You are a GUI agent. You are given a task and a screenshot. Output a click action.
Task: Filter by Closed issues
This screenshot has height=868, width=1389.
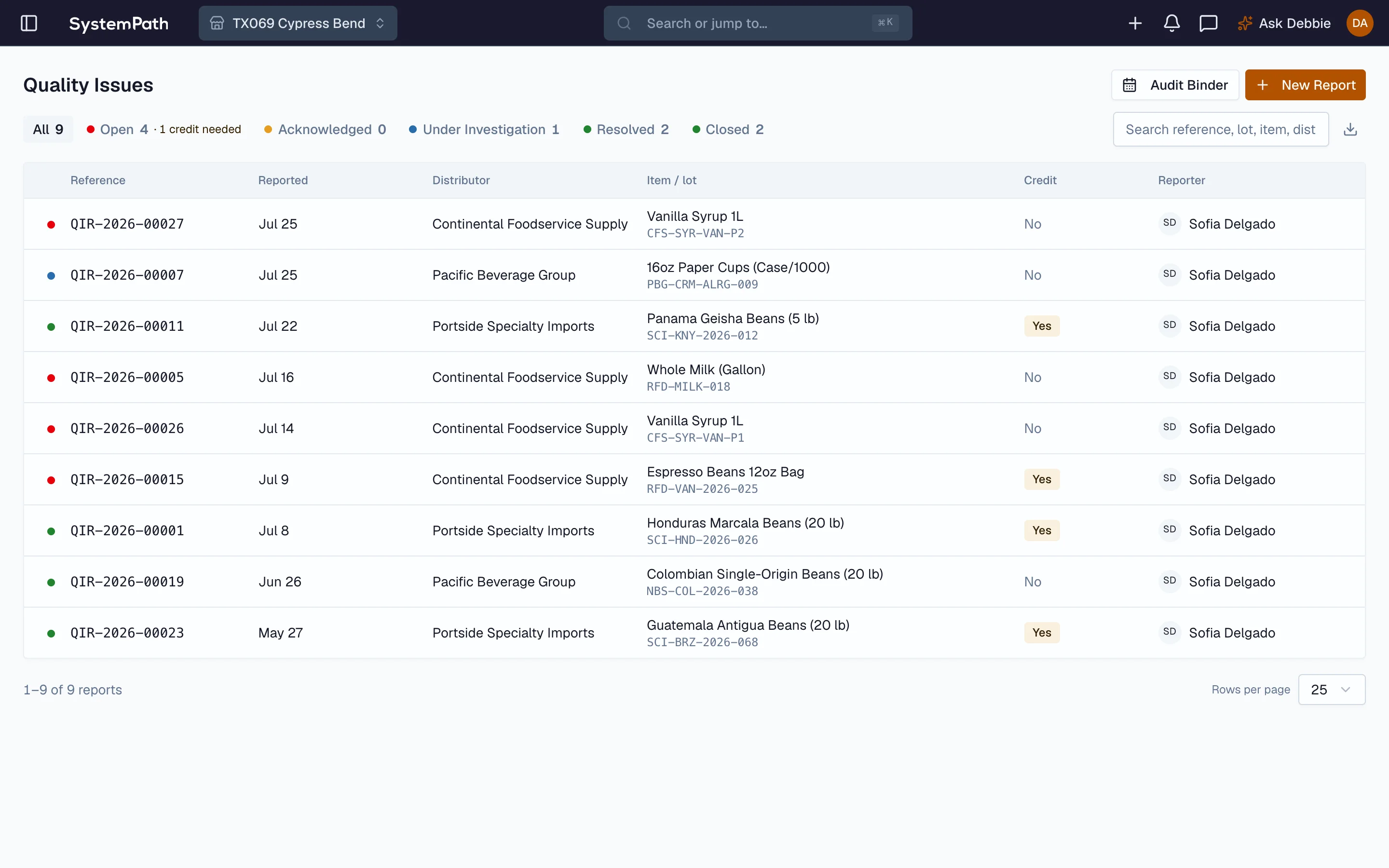pyautogui.click(x=728, y=129)
